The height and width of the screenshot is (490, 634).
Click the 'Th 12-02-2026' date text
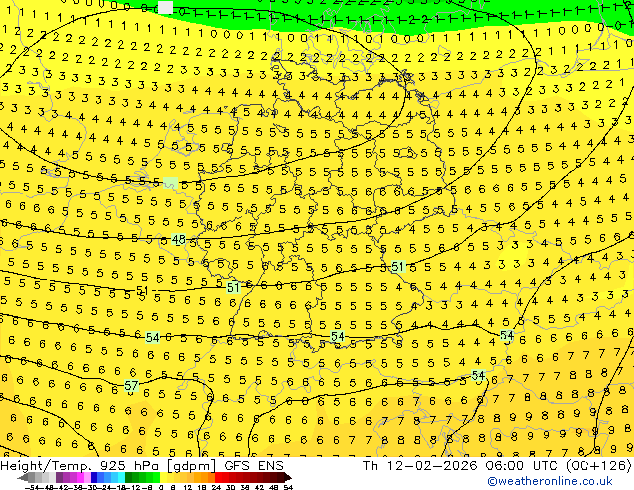pyautogui.click(x=420, y=466)
